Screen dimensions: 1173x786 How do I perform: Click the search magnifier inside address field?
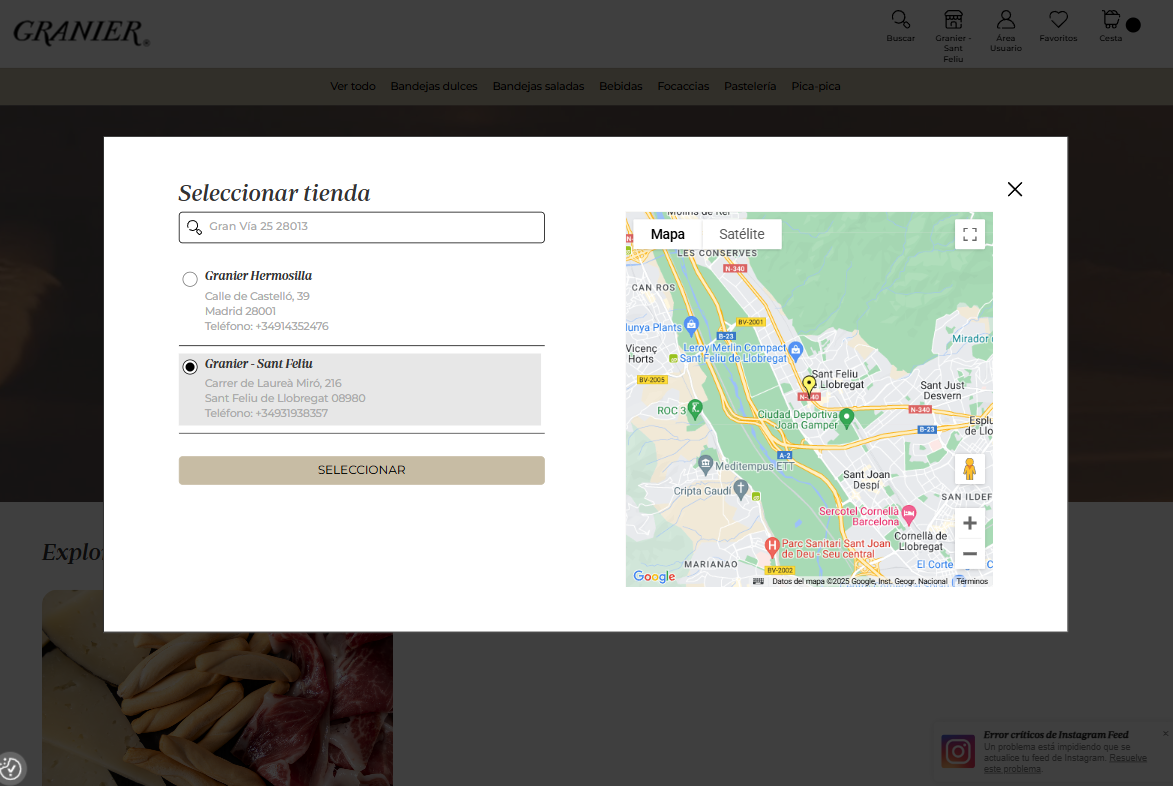pos(195,227)
